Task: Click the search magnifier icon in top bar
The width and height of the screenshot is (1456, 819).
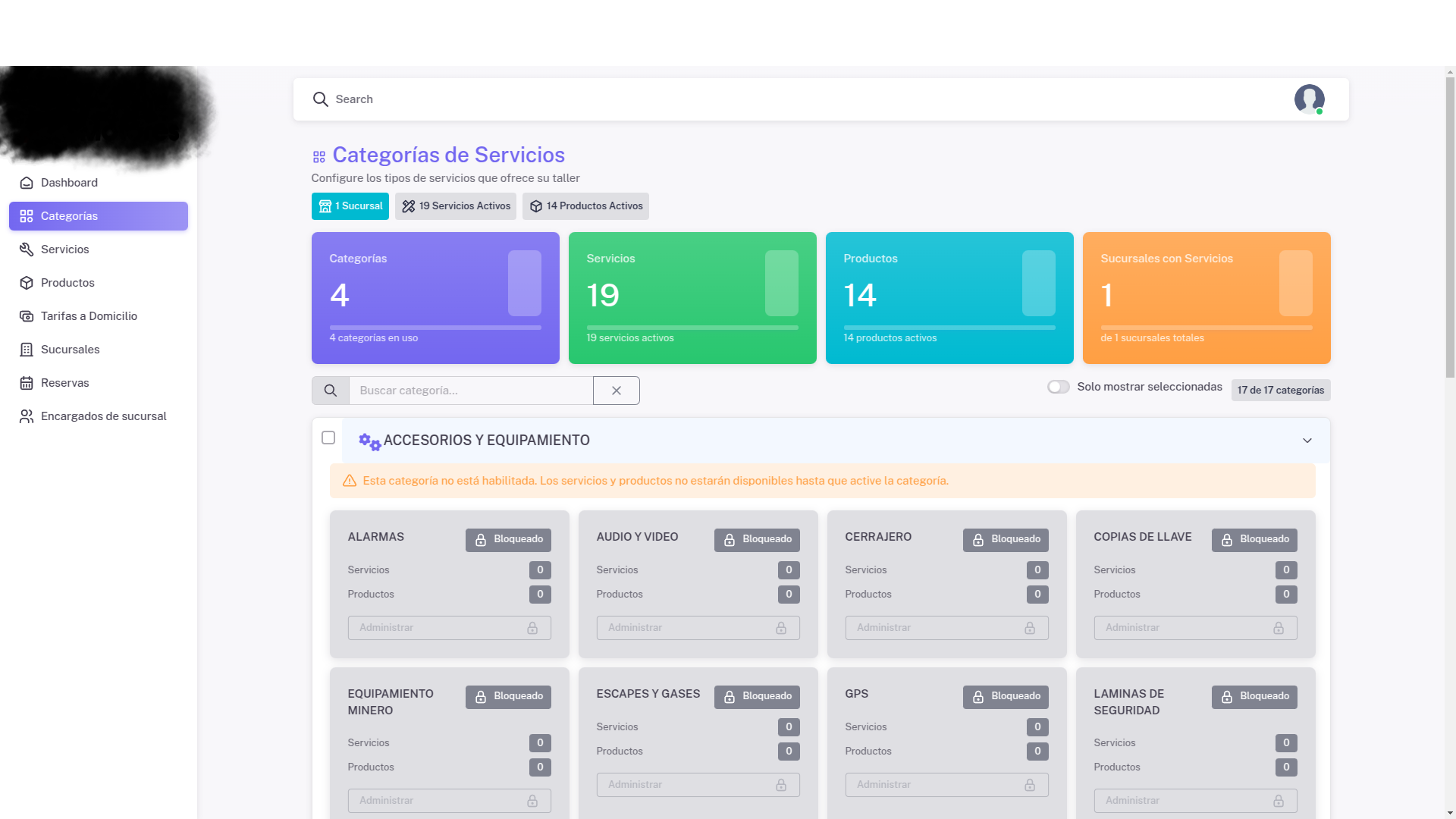Action: click(321, 99)
